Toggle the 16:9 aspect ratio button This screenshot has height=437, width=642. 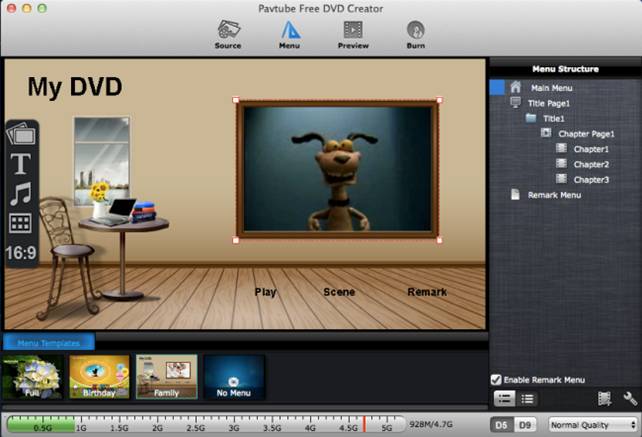[x=21, y=253]
